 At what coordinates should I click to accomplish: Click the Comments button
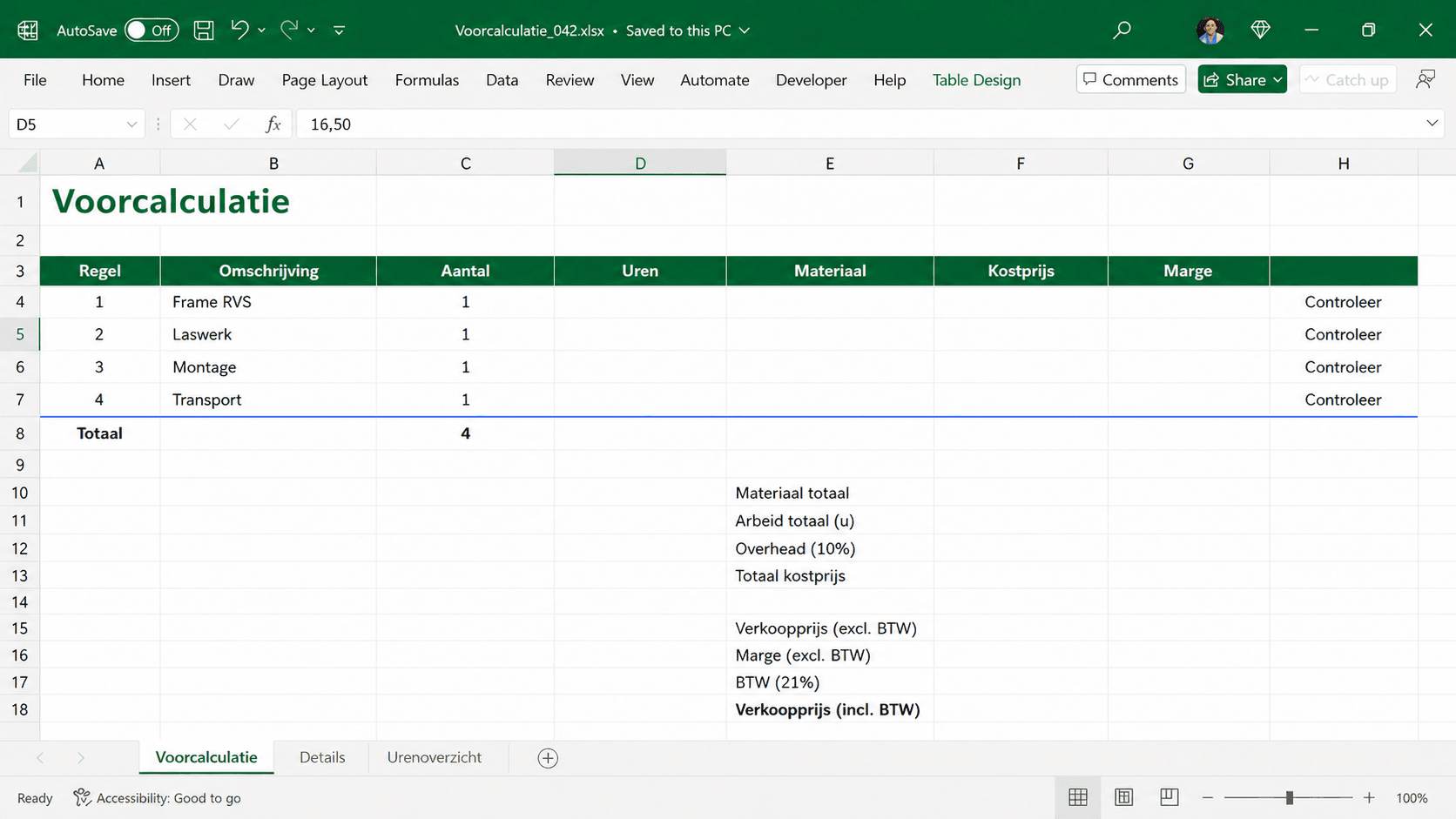click(x=1130, y=79)
